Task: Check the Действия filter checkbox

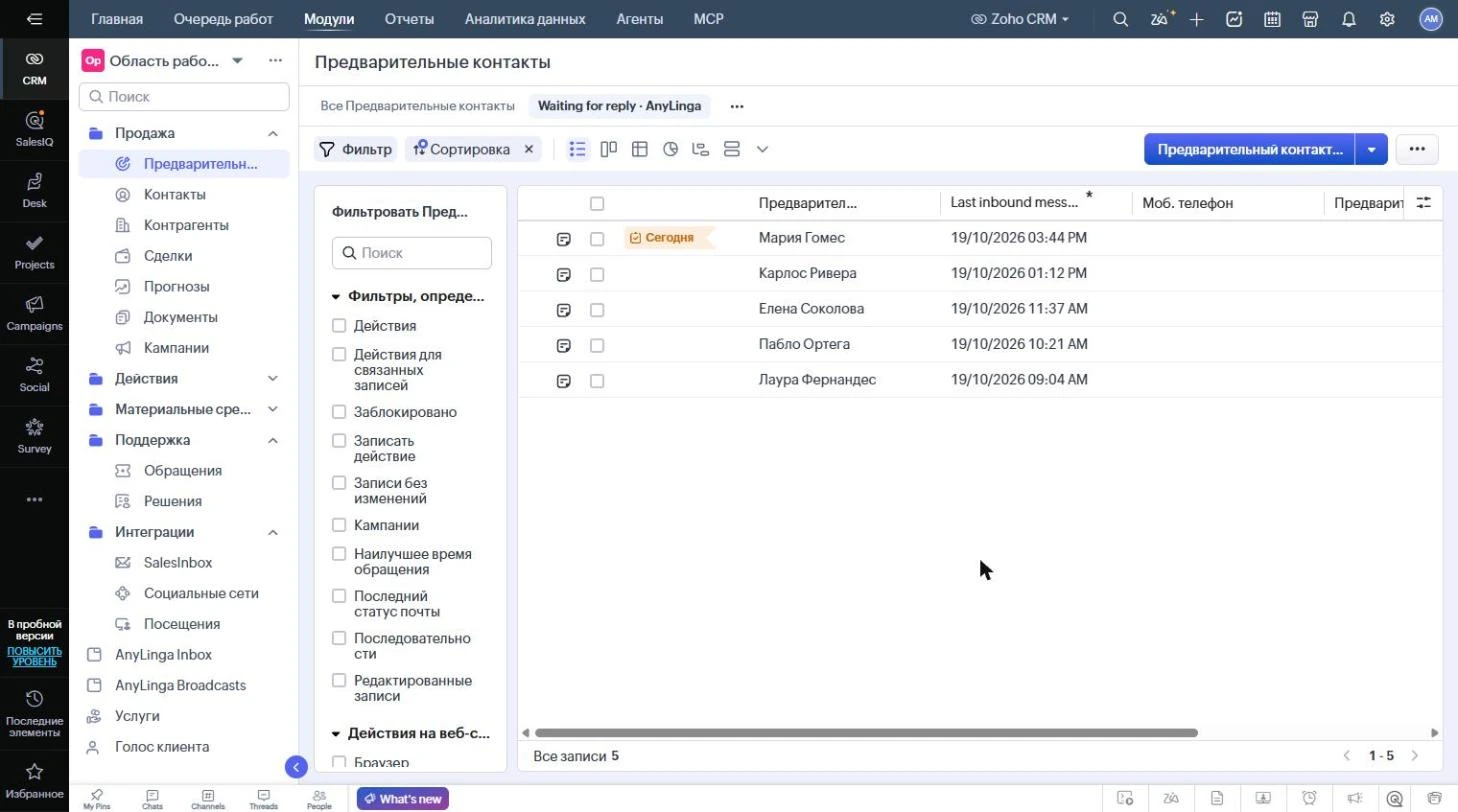Action: [x=339, y=326]
